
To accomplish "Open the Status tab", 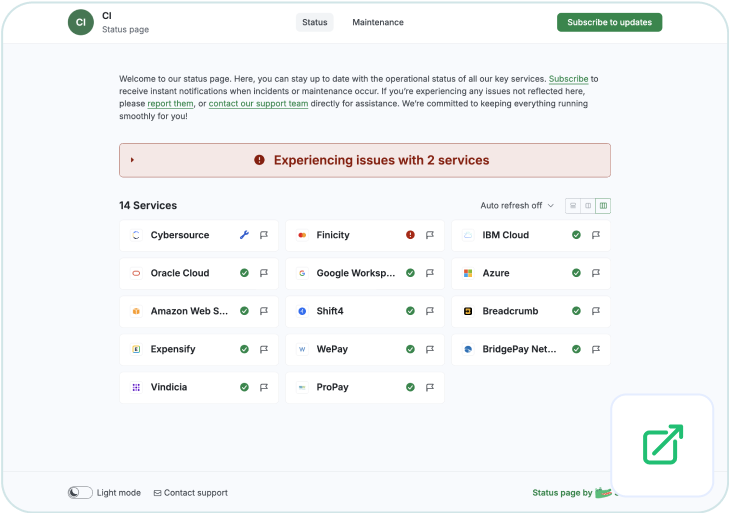I will 315,22.
